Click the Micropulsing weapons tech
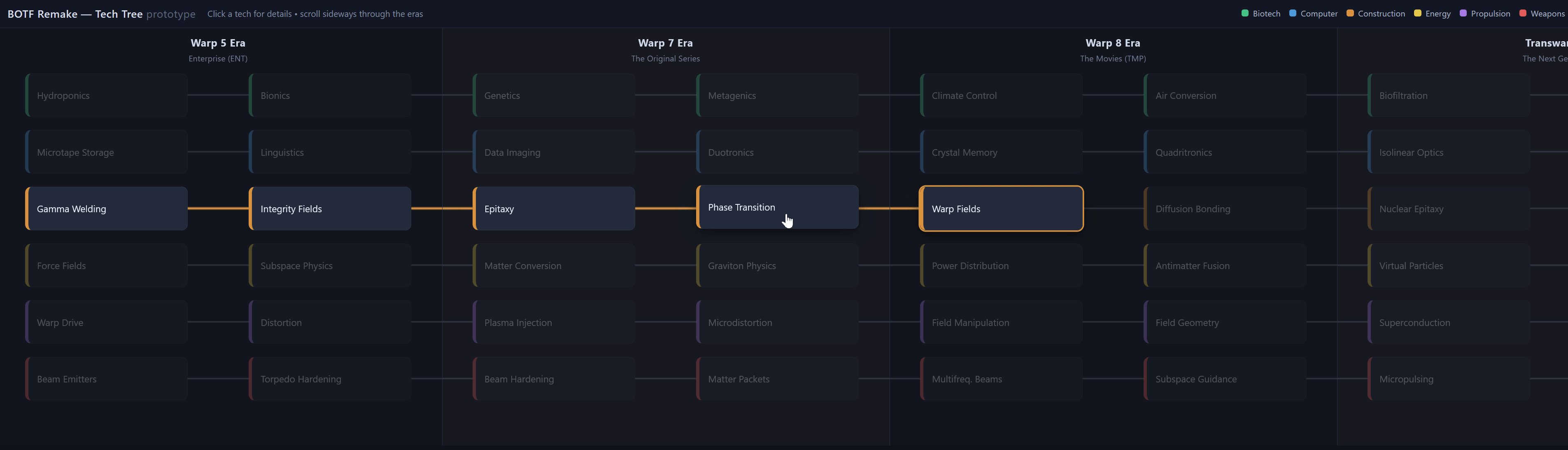1568x450 pixels. (1449, 379)
